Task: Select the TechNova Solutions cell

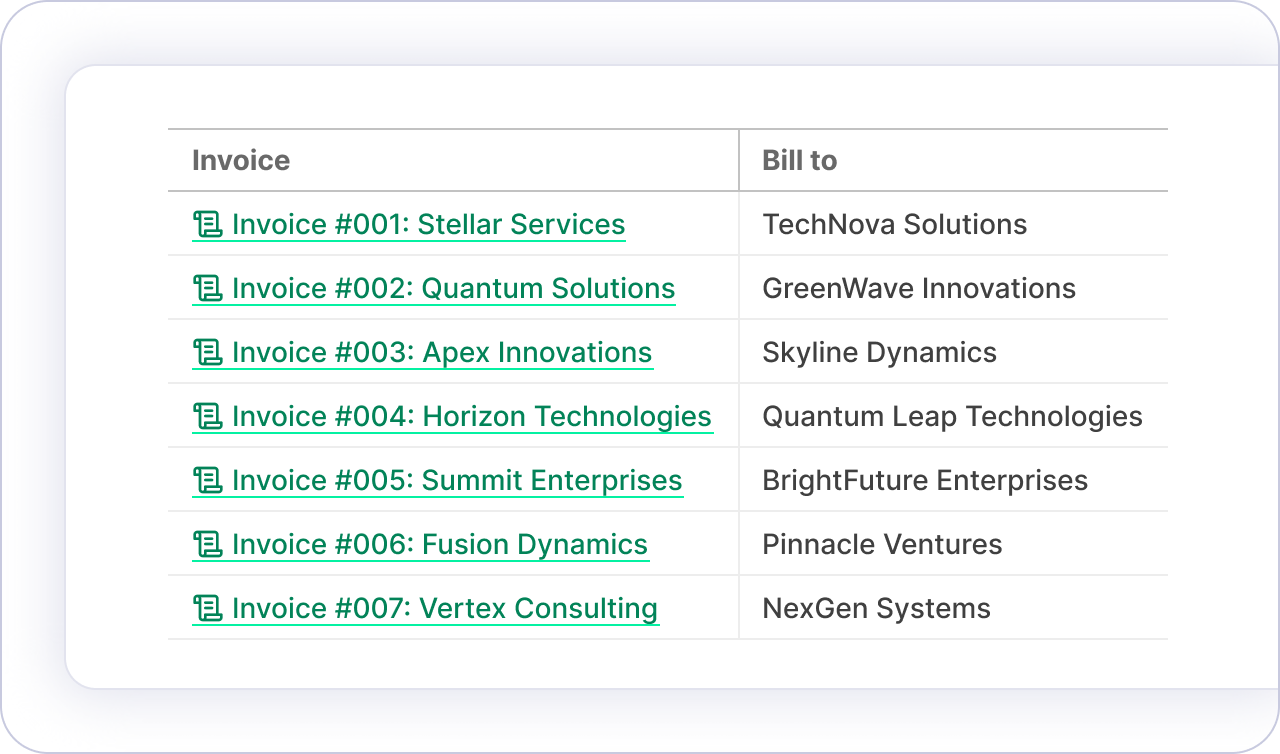Action: (894, 224)
